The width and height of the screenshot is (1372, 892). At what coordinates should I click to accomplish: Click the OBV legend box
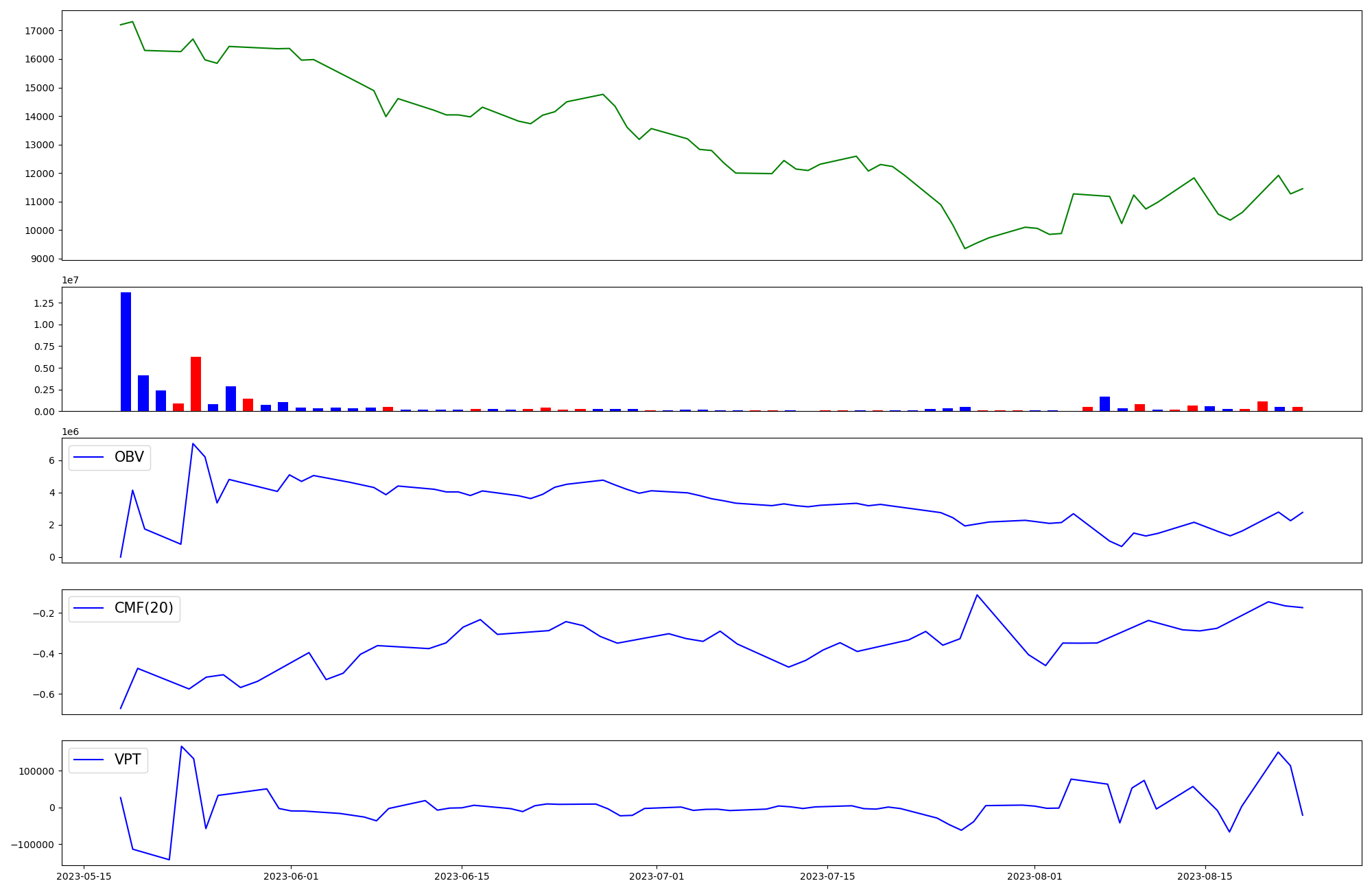tap(110, 458)
